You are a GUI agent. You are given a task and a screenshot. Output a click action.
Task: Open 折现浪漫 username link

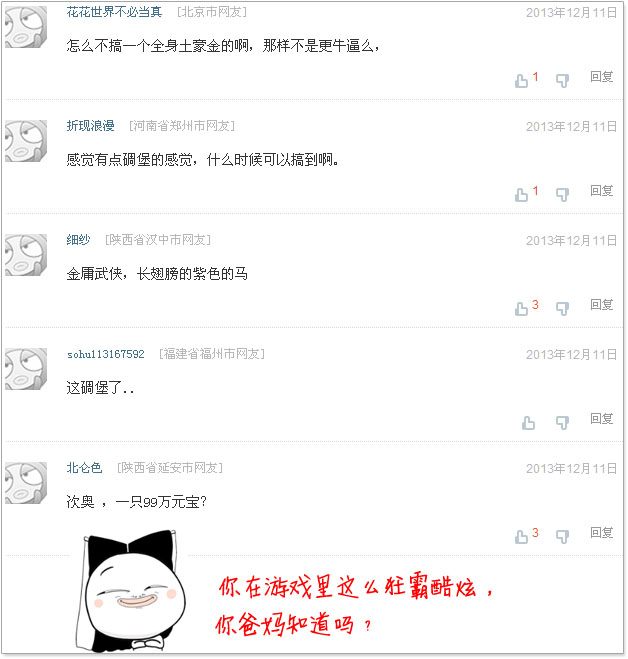pyautogui.click(x=90, y=126)
